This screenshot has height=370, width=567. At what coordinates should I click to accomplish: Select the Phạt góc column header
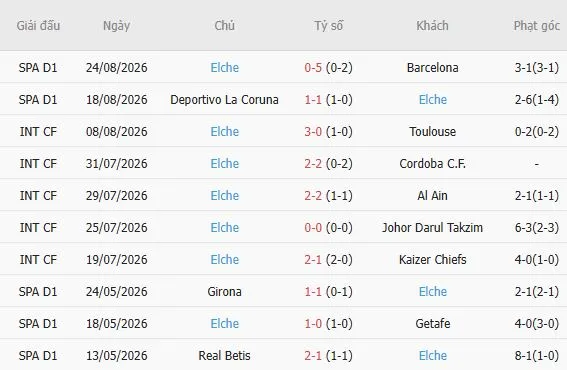pyautogui.click(x=537, y=26)
